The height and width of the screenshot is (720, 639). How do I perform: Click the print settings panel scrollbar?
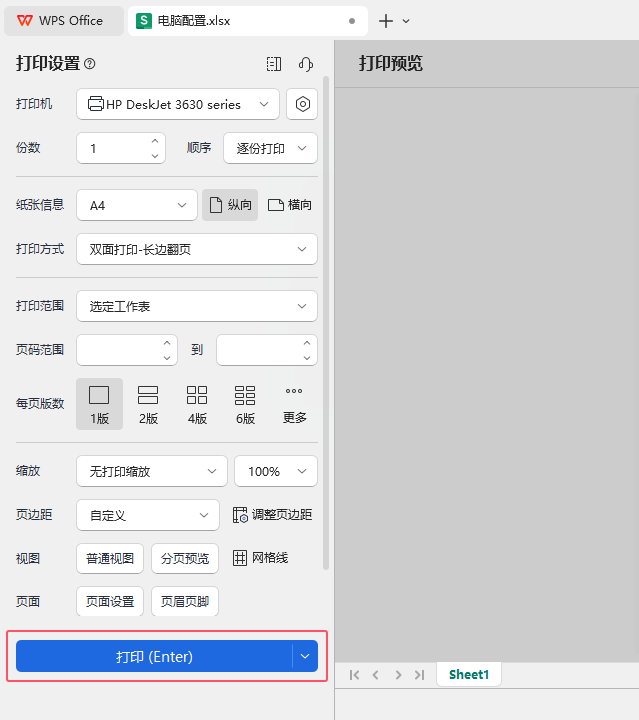click(326, 323)
